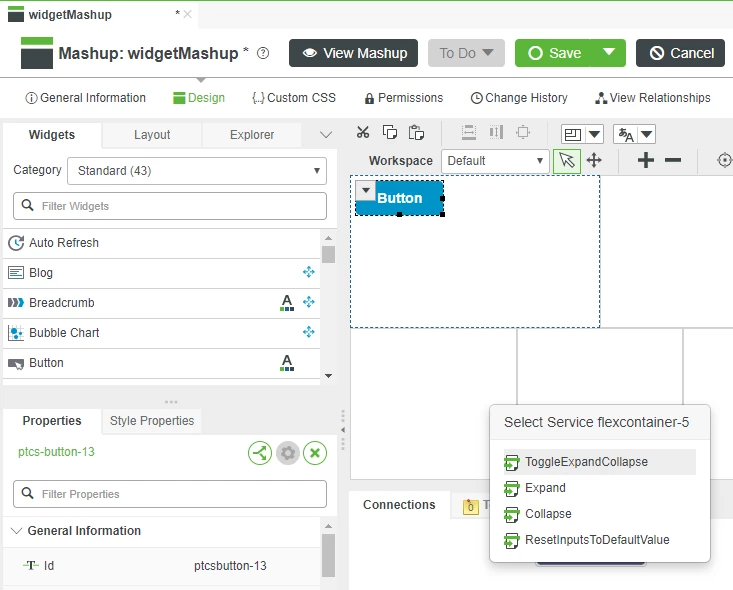Click the Copy icon in toolbar
Image resolution: width=733 pixels, height=590 pixels.
click(389, 133)
